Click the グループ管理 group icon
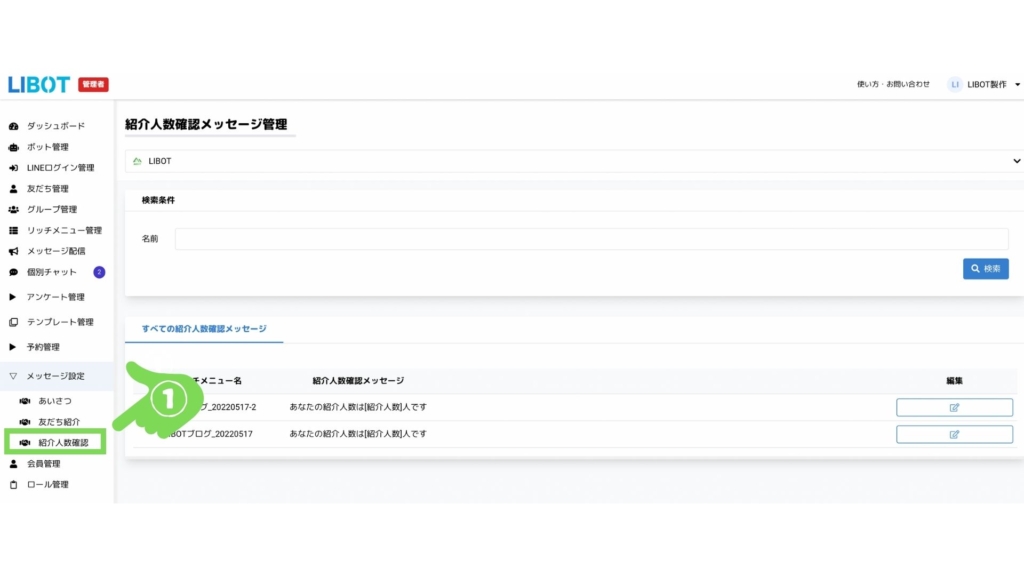Screen dimensions: 1024x576 (x=13, y=210)
